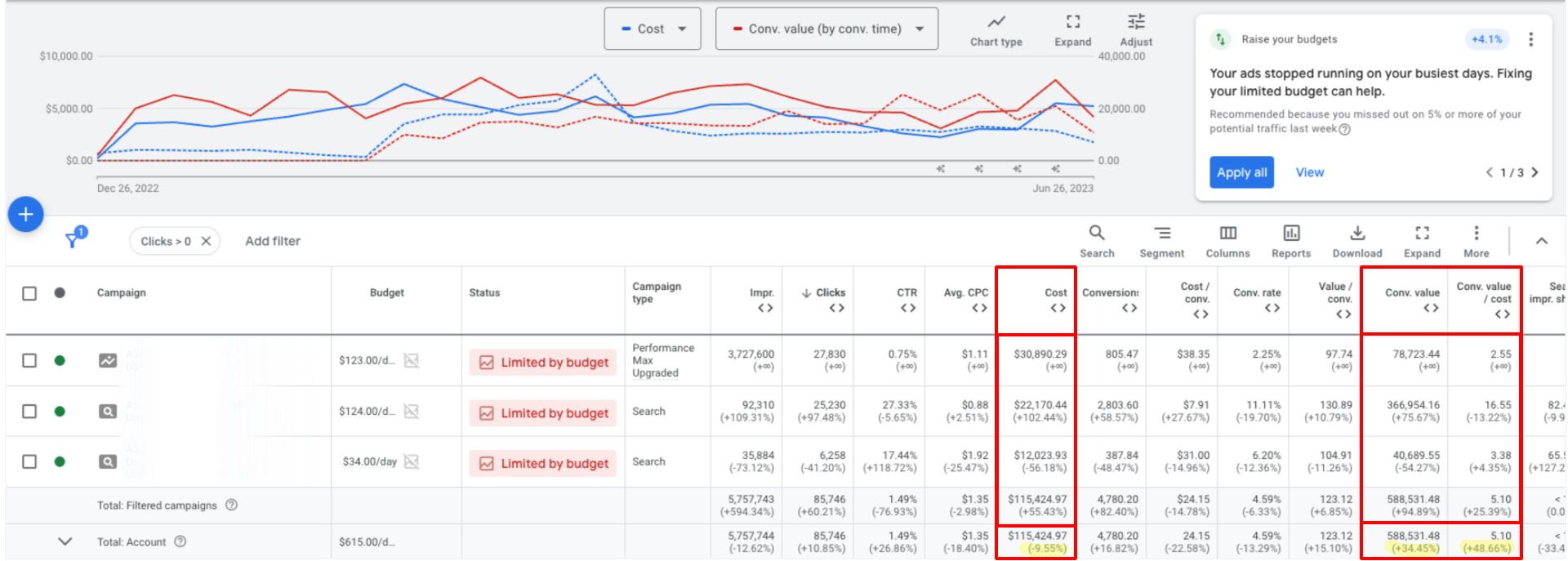
Task: Expand the Total: Account row chevron
Action: point(65,541)
